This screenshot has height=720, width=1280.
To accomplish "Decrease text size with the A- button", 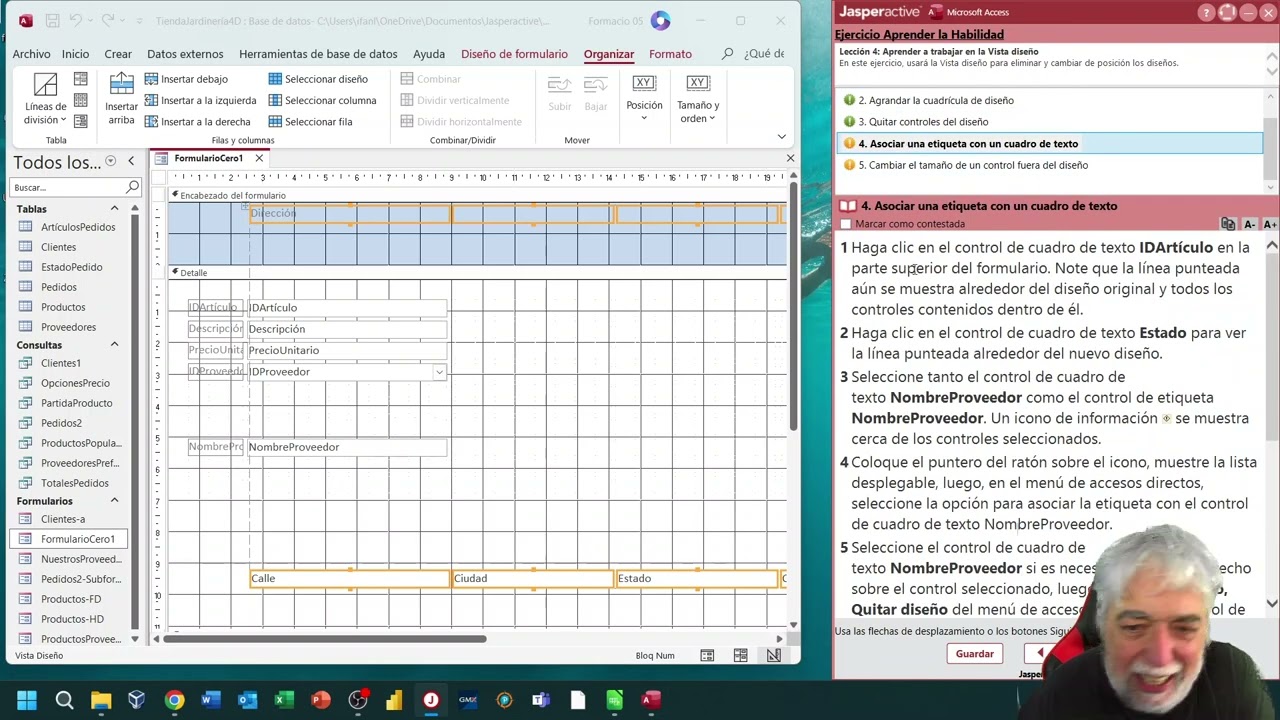I will coord(1249,224).
